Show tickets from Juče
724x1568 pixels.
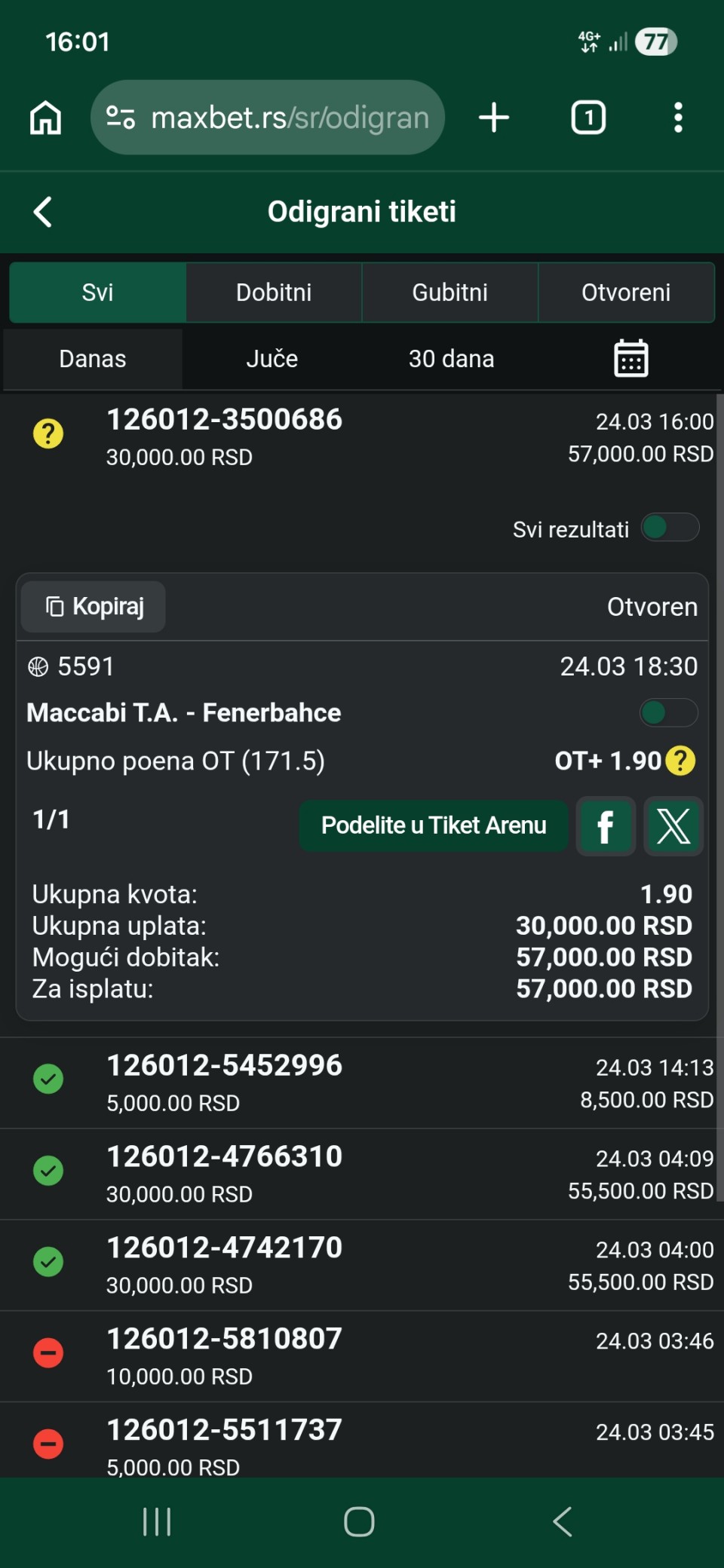click(x=272, y=359)
